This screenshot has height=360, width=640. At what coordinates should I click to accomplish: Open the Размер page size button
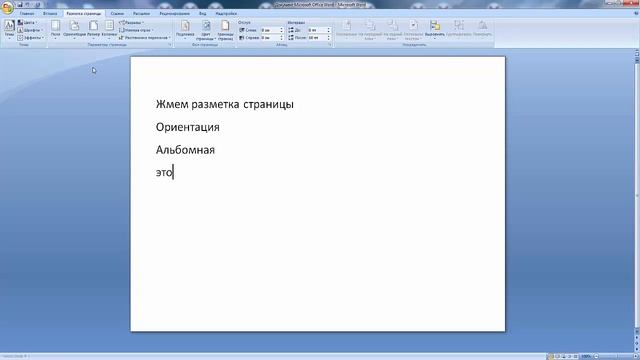(x=93, y=30)
